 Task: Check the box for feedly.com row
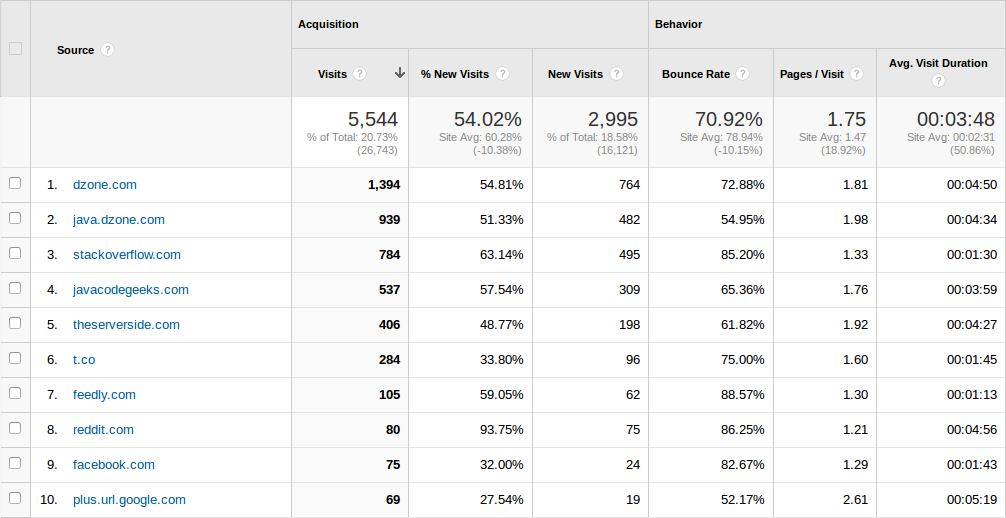15,393
